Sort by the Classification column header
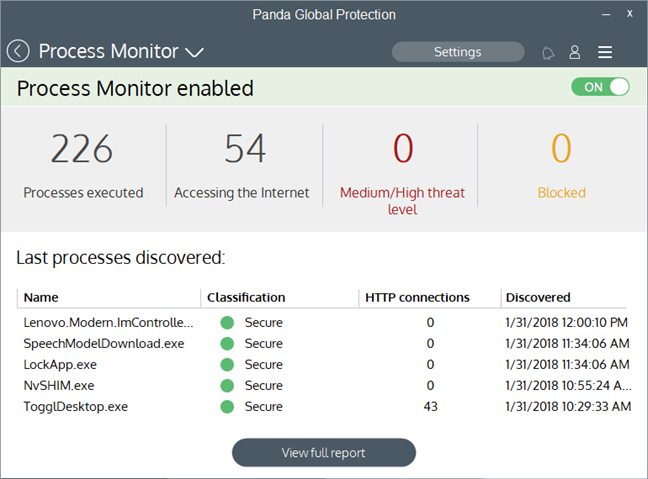Screen dimensions: 648x479 click(x=246, y=298)
